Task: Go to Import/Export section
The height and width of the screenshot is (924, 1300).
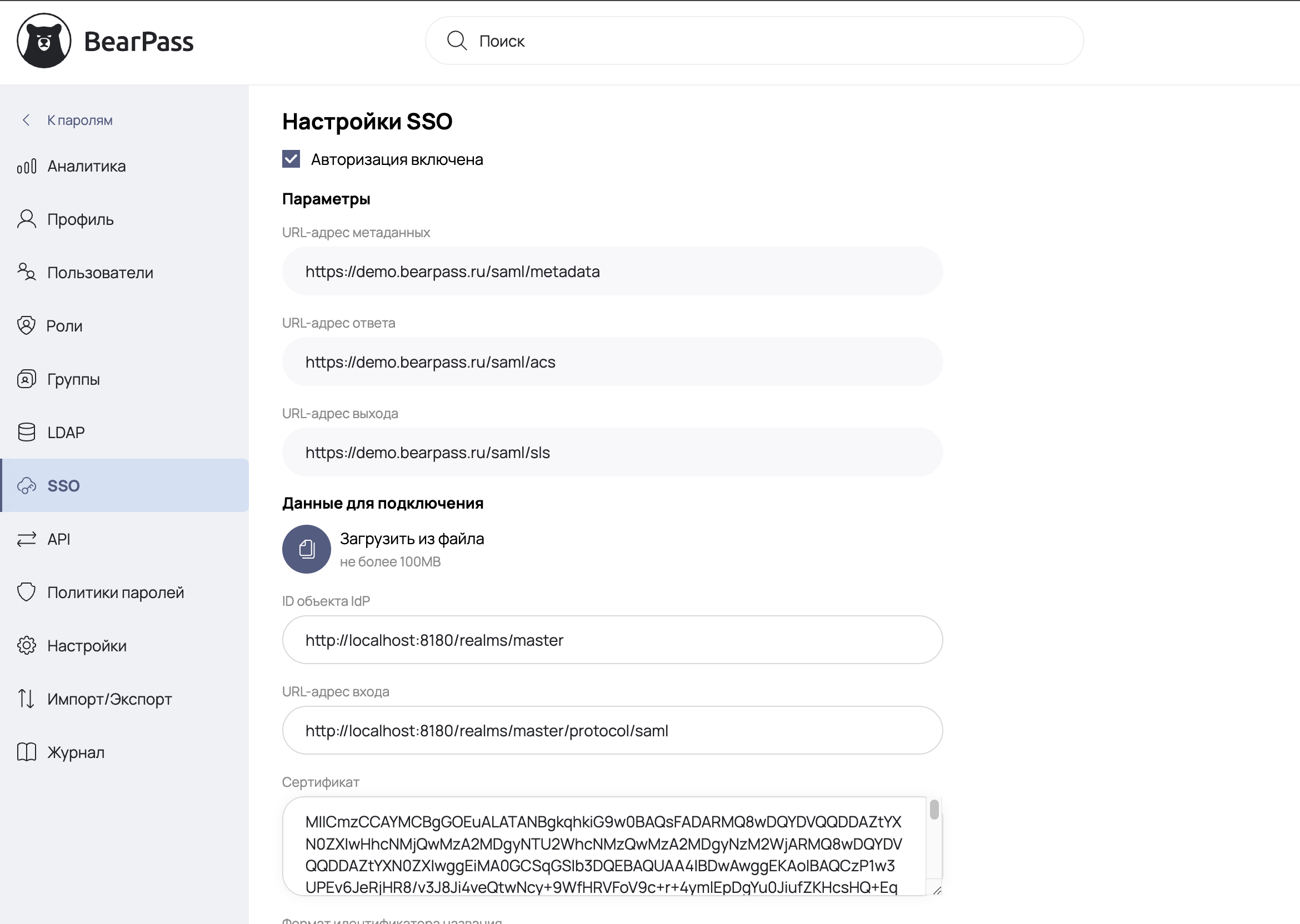Action: point(109,699)
